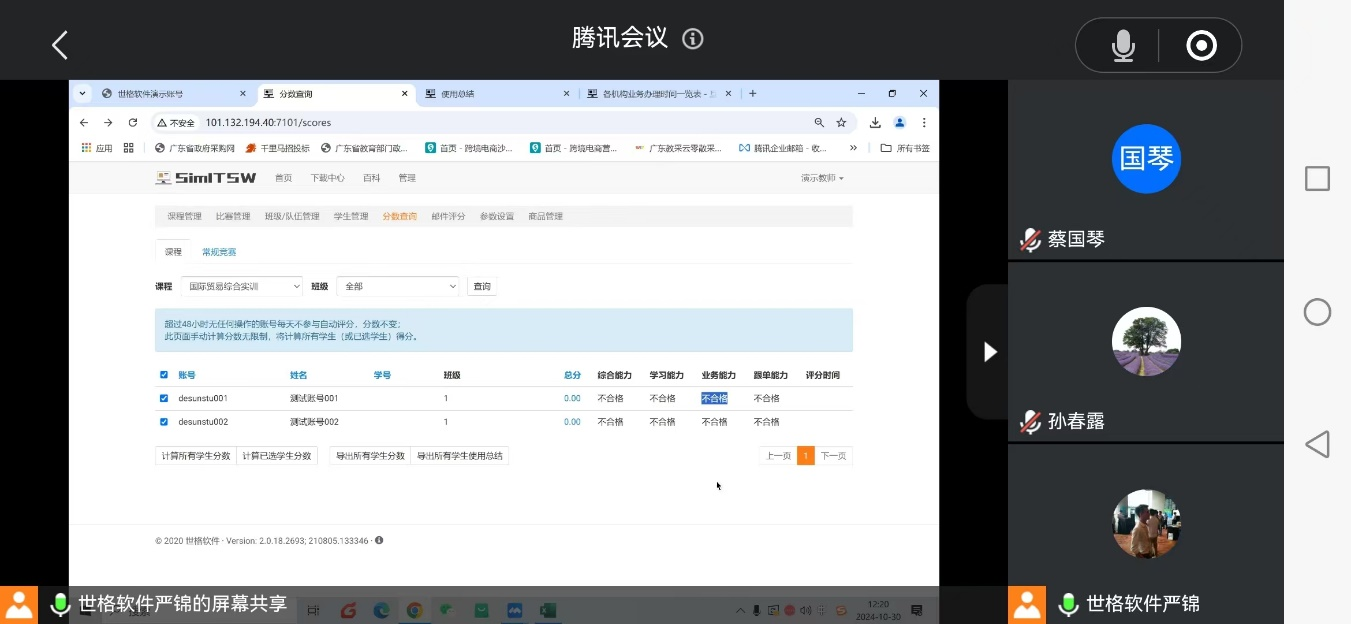Image resolution: width=1351 pixels, height=624 pixels.
Task: Click the browser reload icon
Action: (x=132, y=123)
